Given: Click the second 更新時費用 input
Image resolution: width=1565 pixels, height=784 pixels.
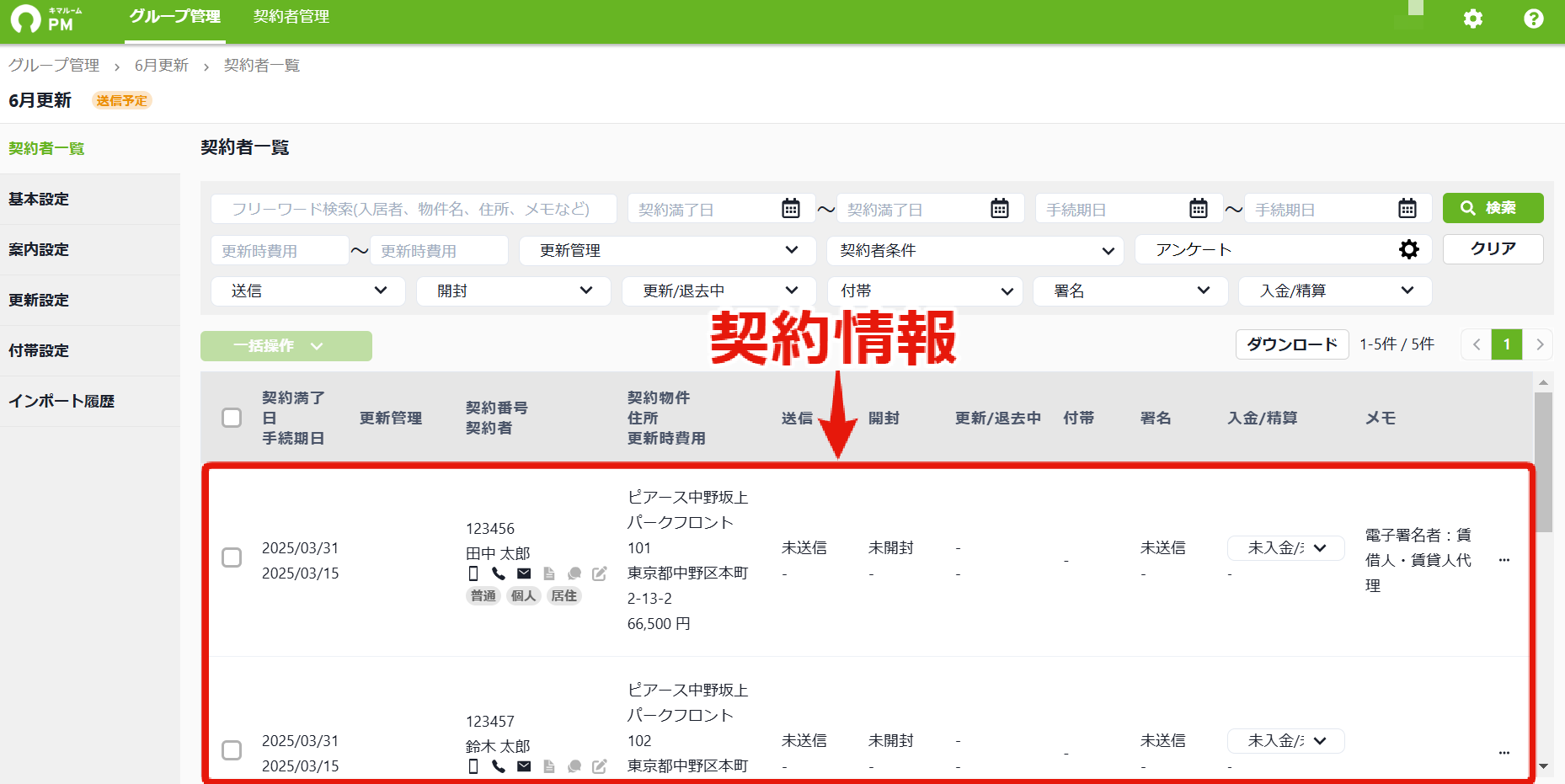Looking at the screenshot, I should (x=439, y=251).
